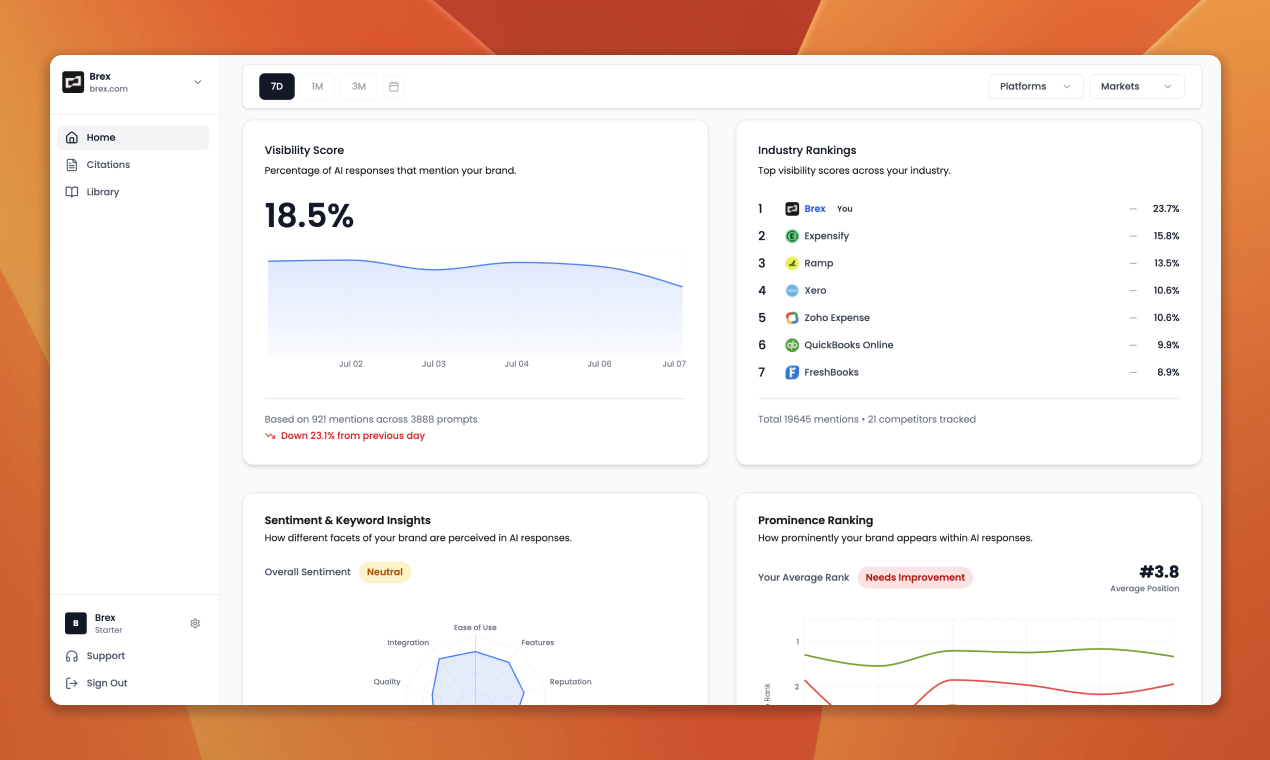Click the Support headset icon
The height and width of the screenshot is (760, 1270).
[72, 656]
